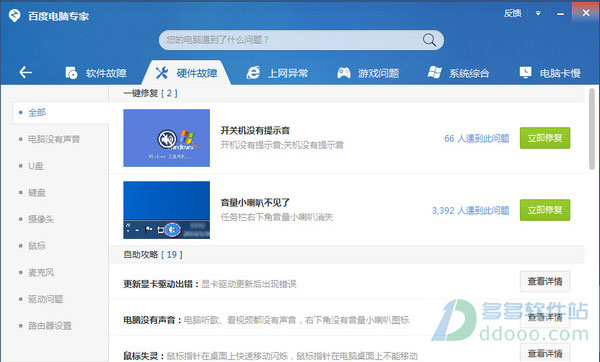The height and width of the screenshot is (362, 600).
Task: Click the search magnifier icon
Action: (429, 40)
